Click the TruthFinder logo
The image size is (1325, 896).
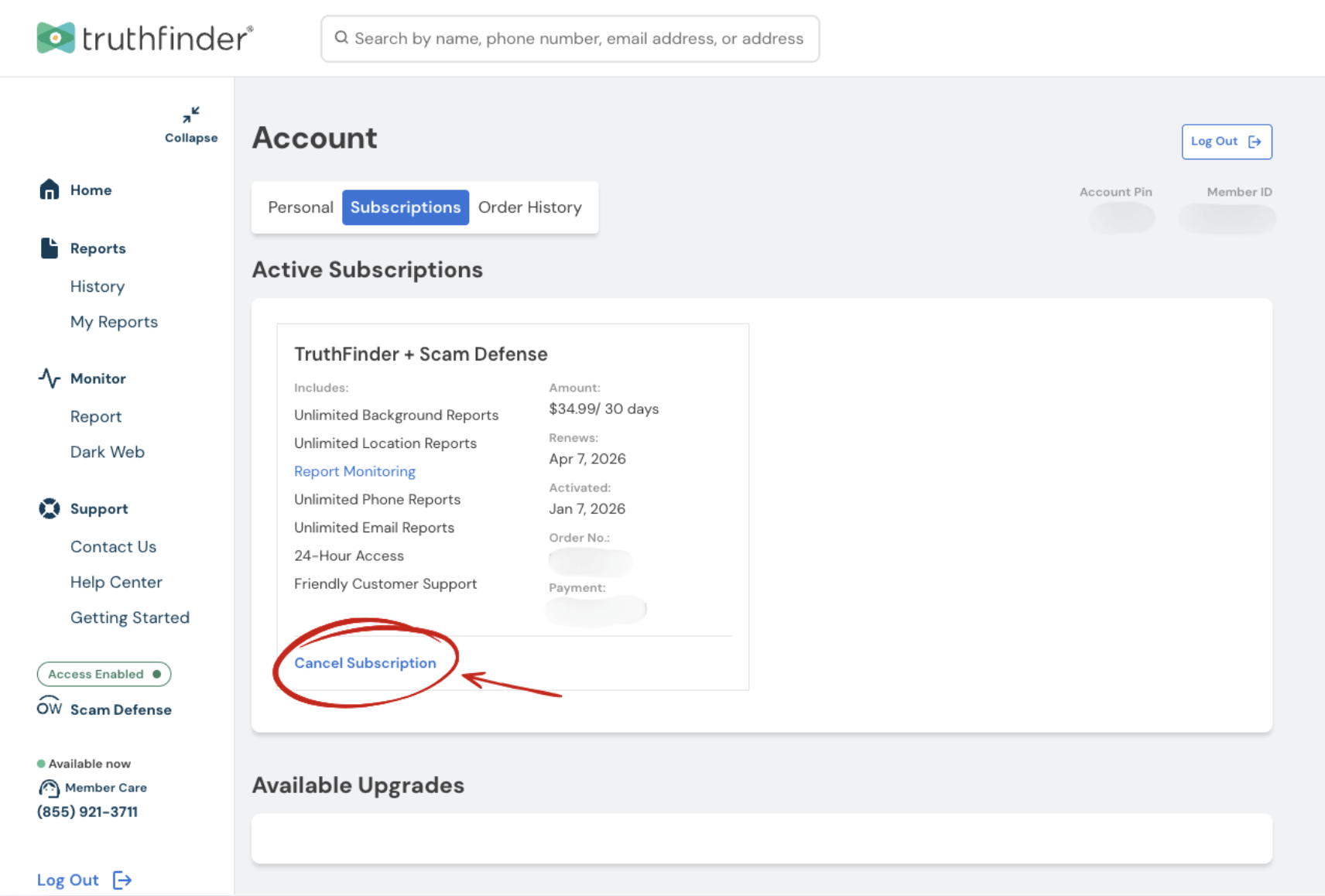(x=145, y=38)
